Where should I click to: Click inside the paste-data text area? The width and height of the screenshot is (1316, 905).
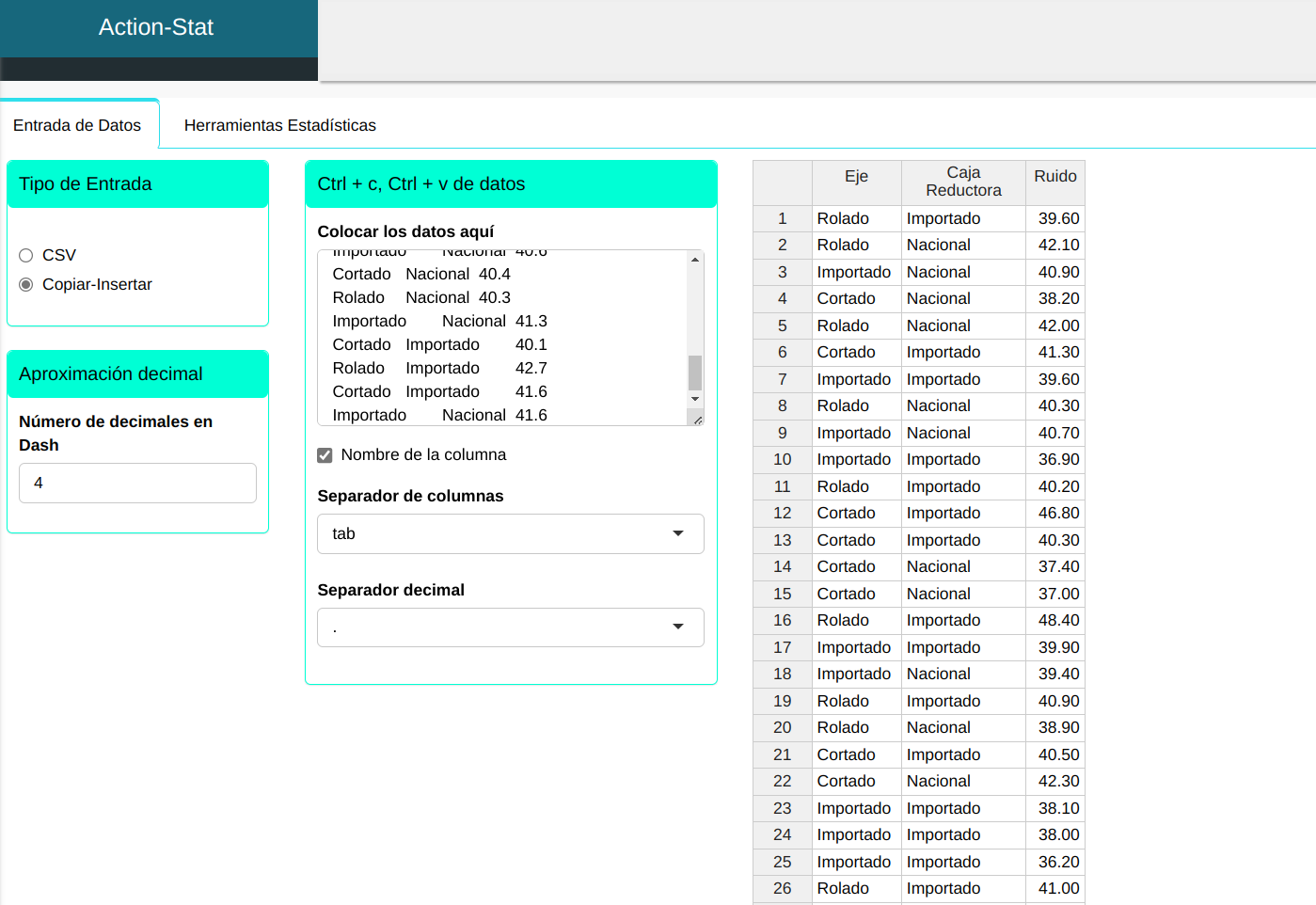click(499, 339)
